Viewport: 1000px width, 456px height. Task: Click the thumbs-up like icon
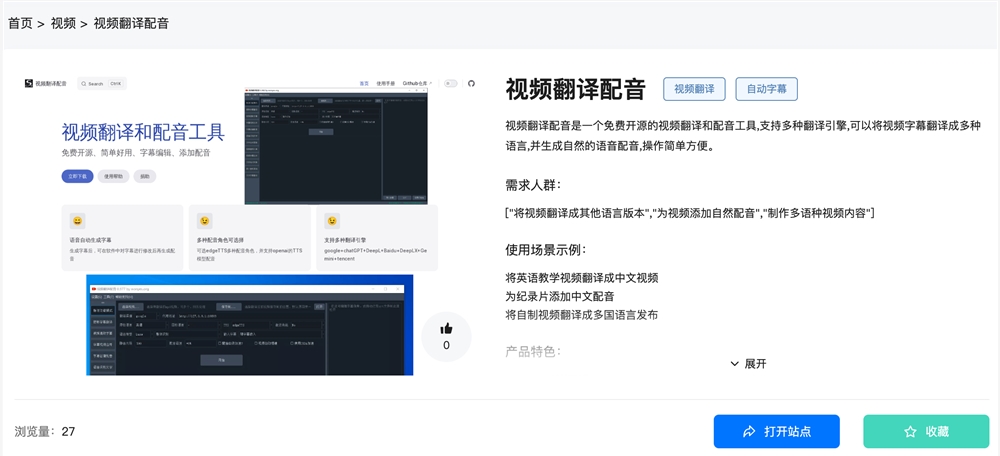coord(446,329)
